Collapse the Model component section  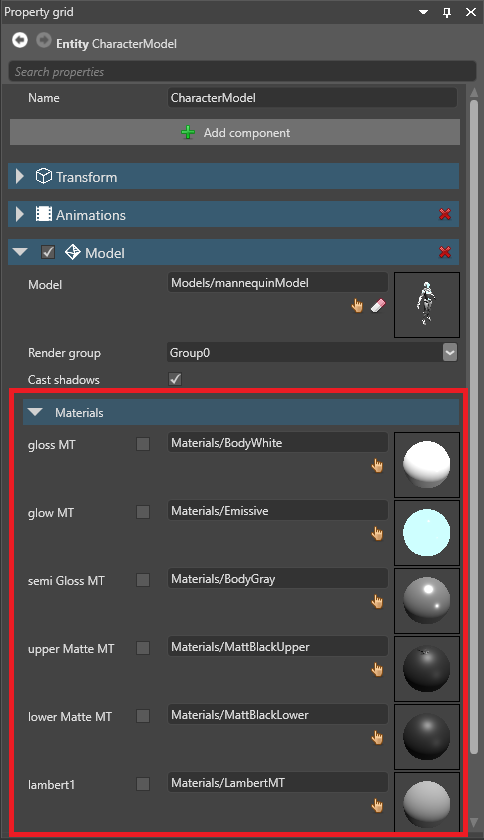point(20,252)
